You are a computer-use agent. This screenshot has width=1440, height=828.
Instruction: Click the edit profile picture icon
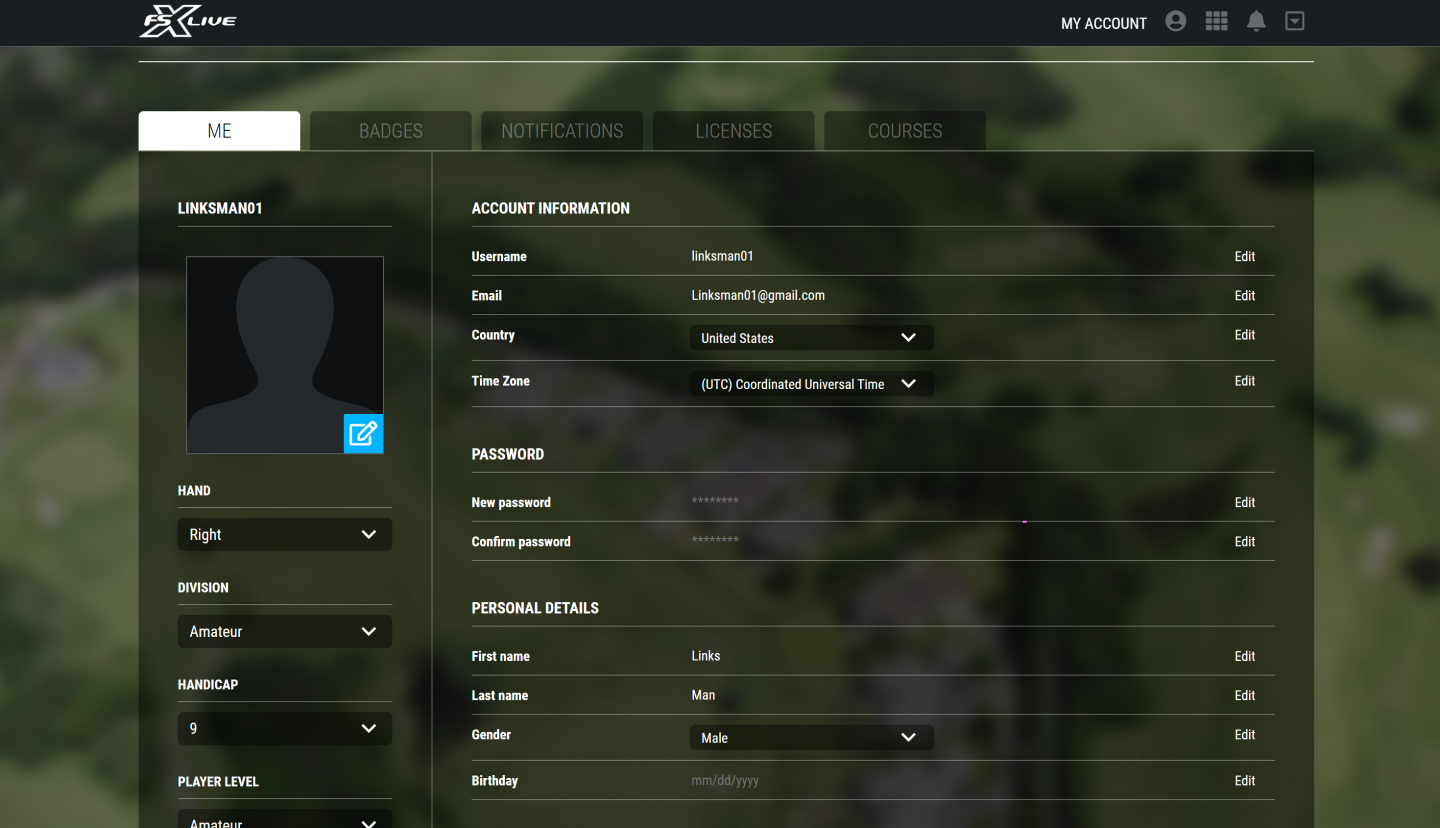click(x=364, y=433)
